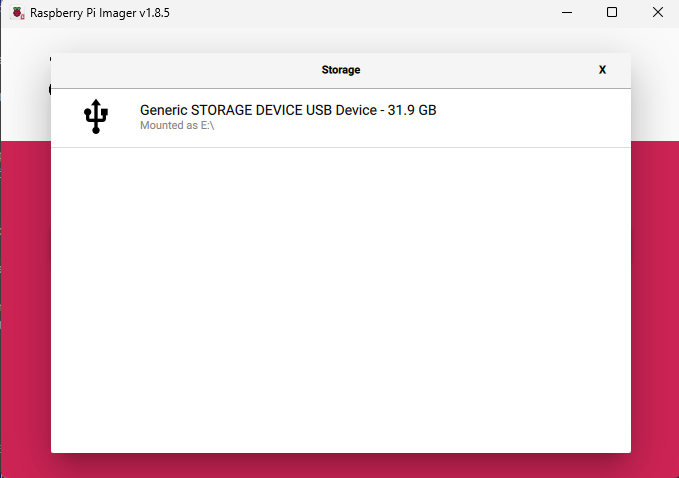Click the 'Mounted as E:\' subtitle text

point(177,127)
